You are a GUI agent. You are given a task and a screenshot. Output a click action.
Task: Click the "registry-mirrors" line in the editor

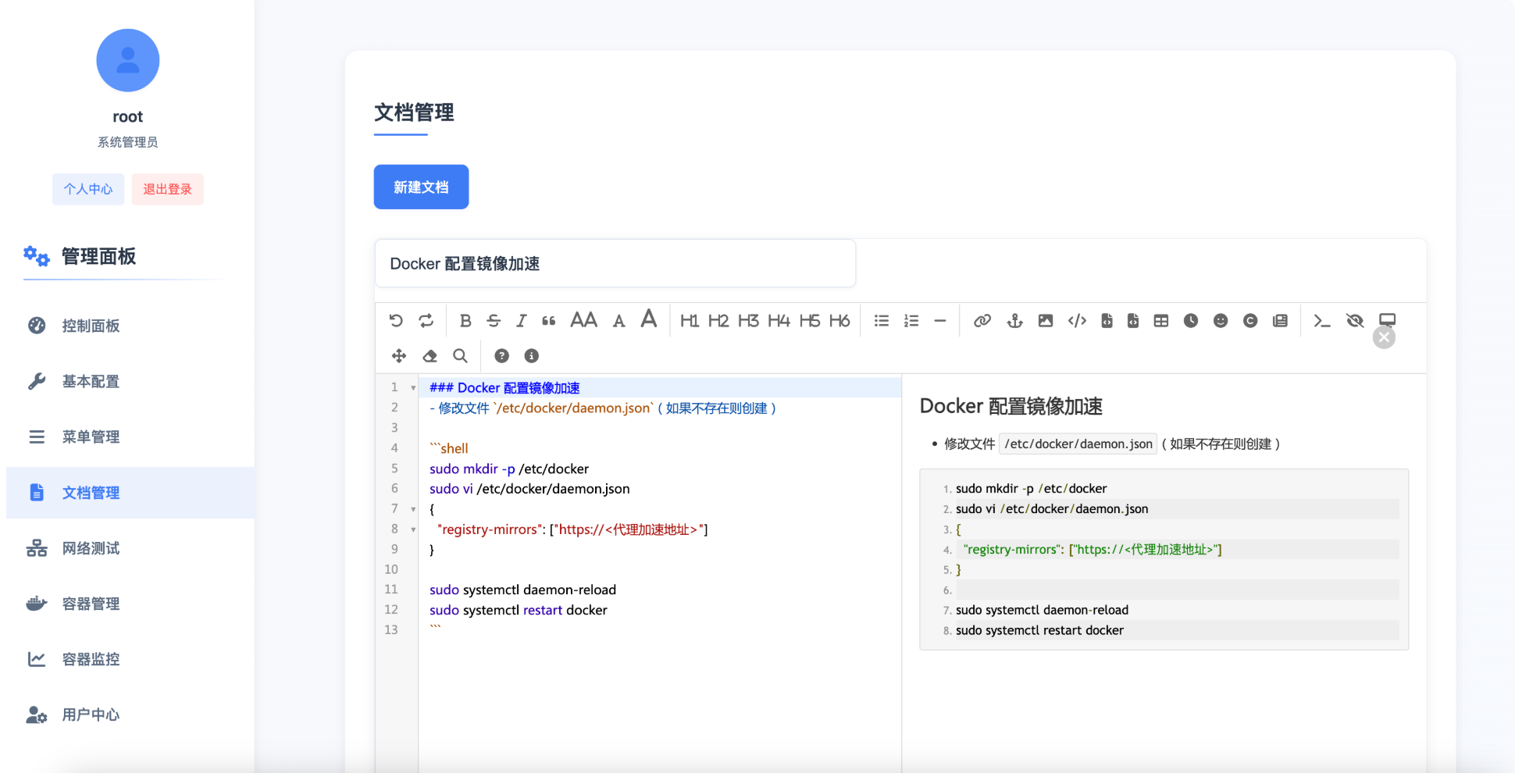[x=572, y=529]
